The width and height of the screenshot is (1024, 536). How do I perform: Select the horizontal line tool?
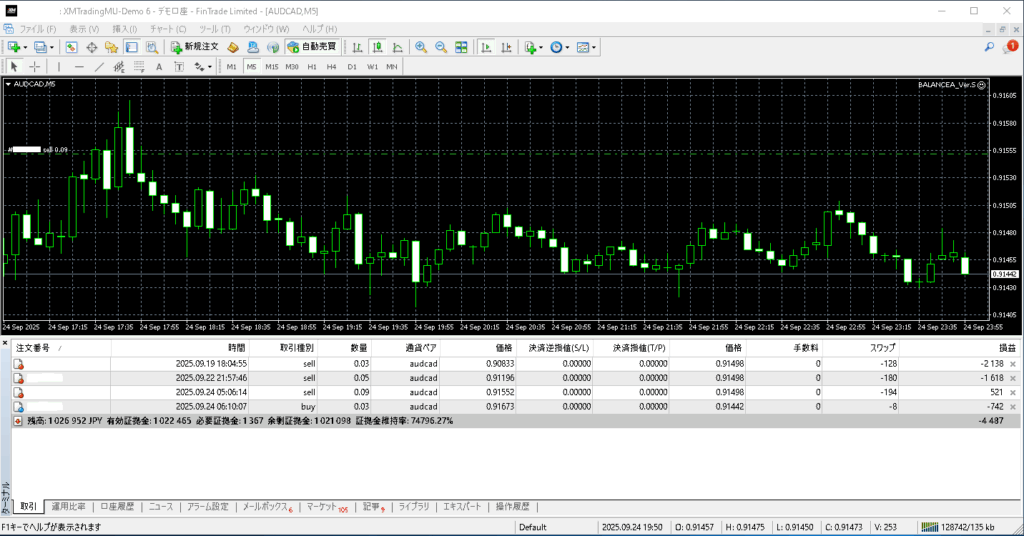click(x=78, y=67)
